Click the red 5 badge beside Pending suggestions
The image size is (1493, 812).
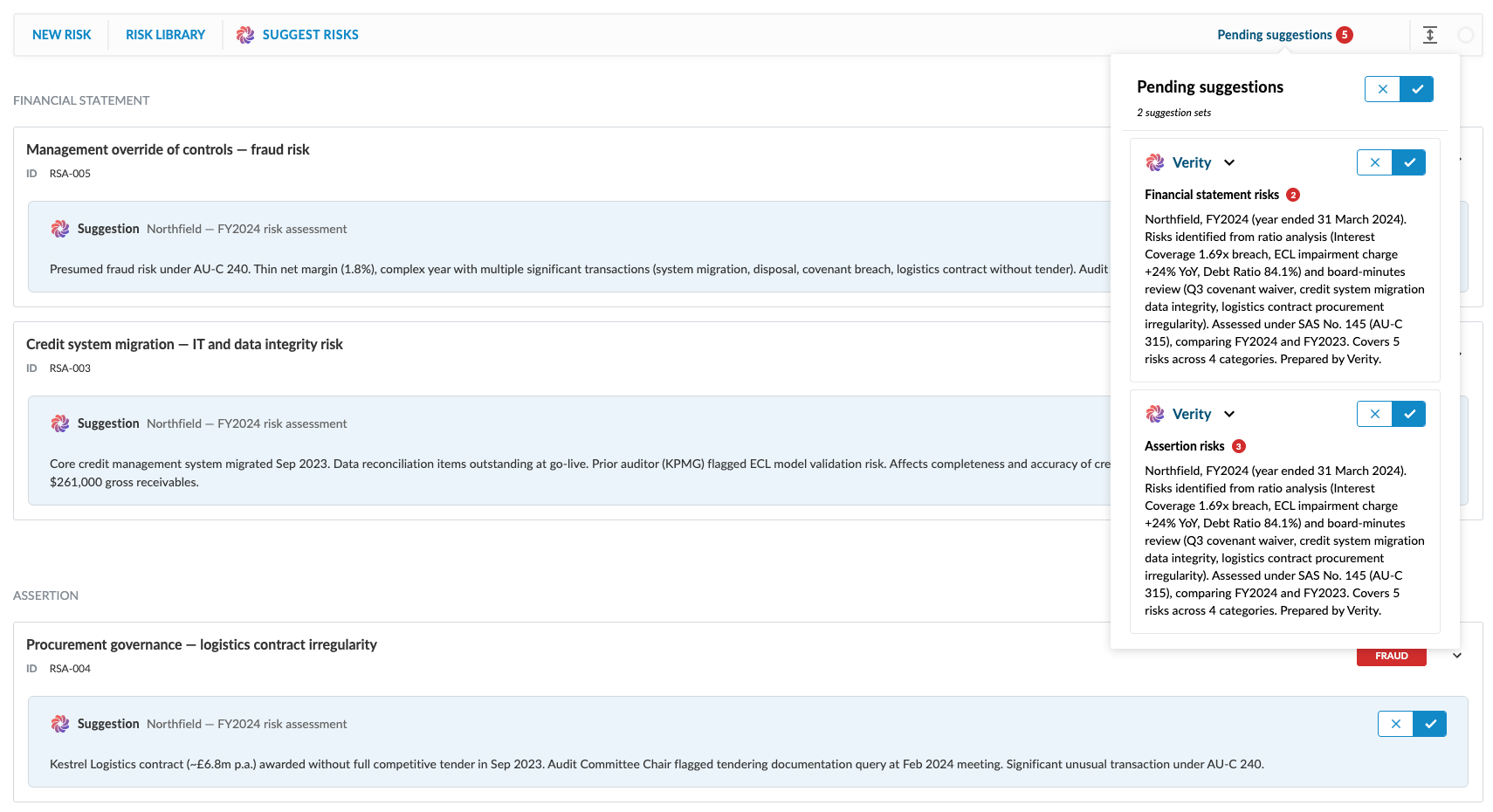coord(1345,35)
